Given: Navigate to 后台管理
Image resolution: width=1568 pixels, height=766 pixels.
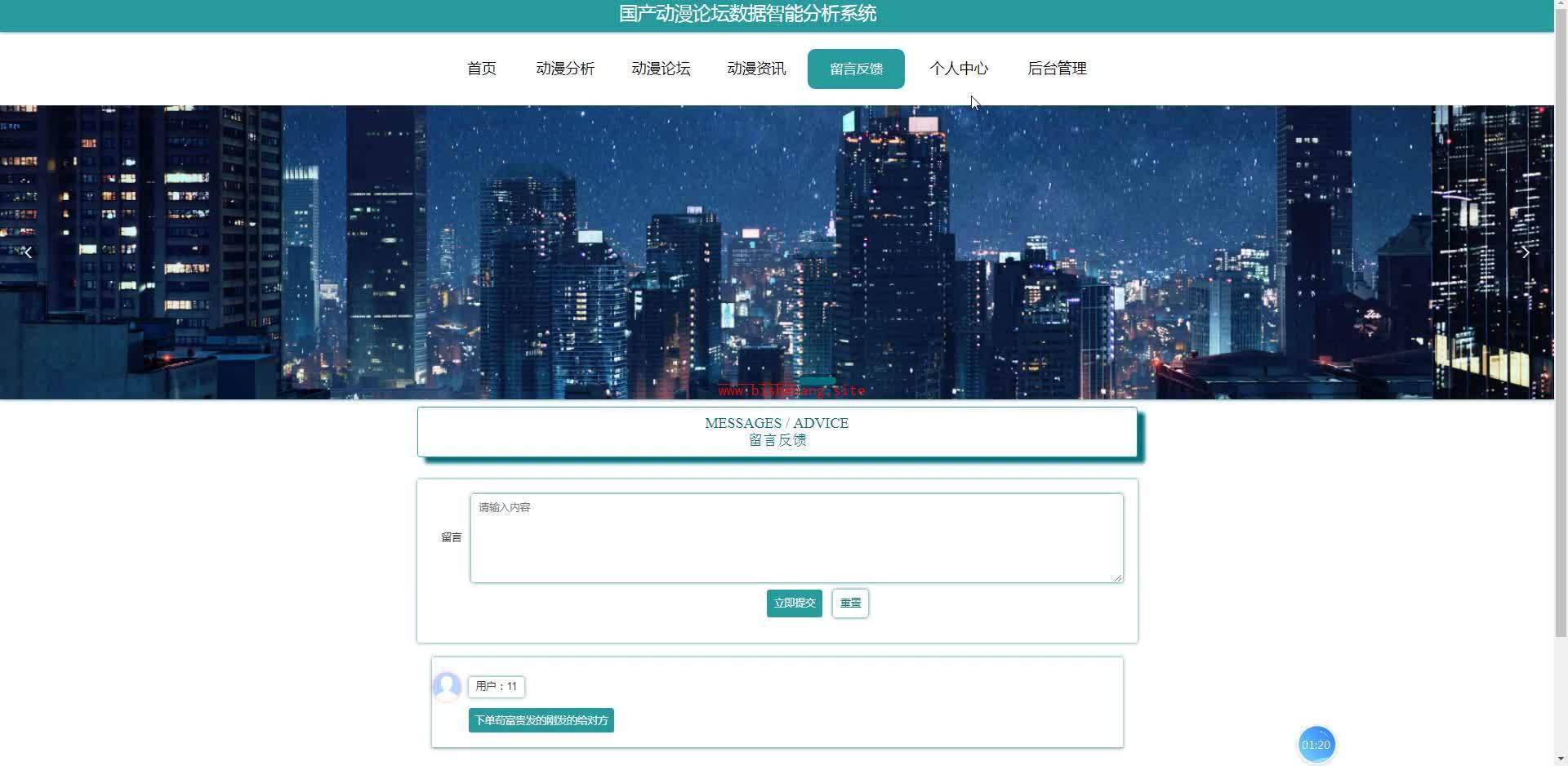Looking at the screenshot, I should coord(1057,69).
